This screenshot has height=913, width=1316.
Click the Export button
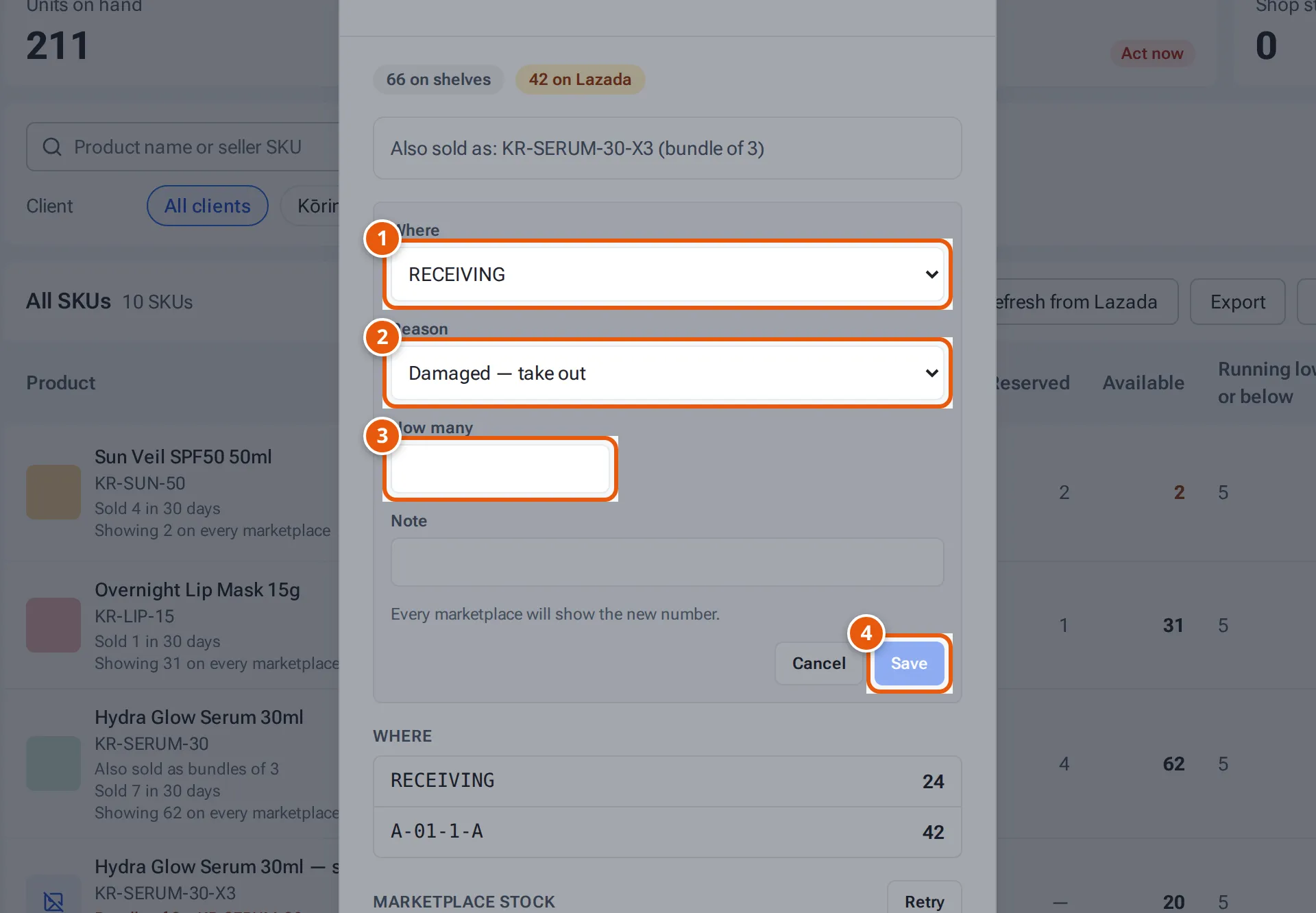1237,302
